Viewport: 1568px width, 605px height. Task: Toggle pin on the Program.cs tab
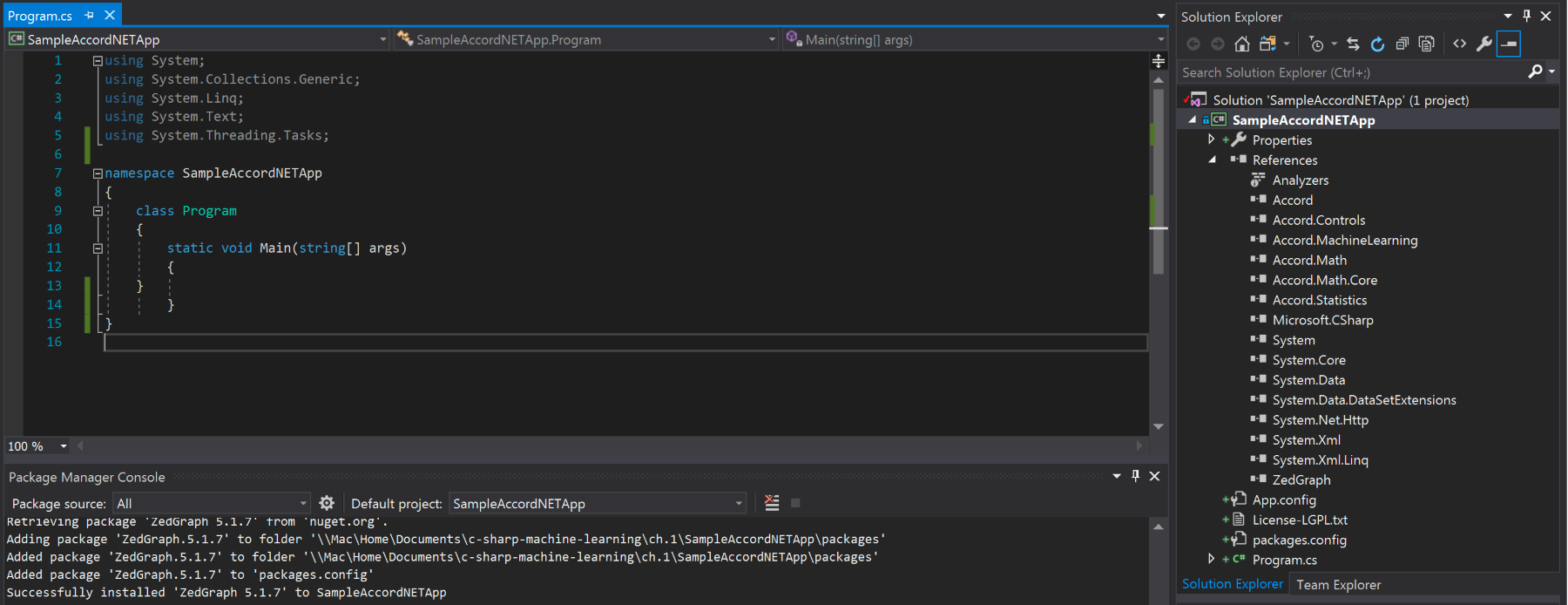89,16
